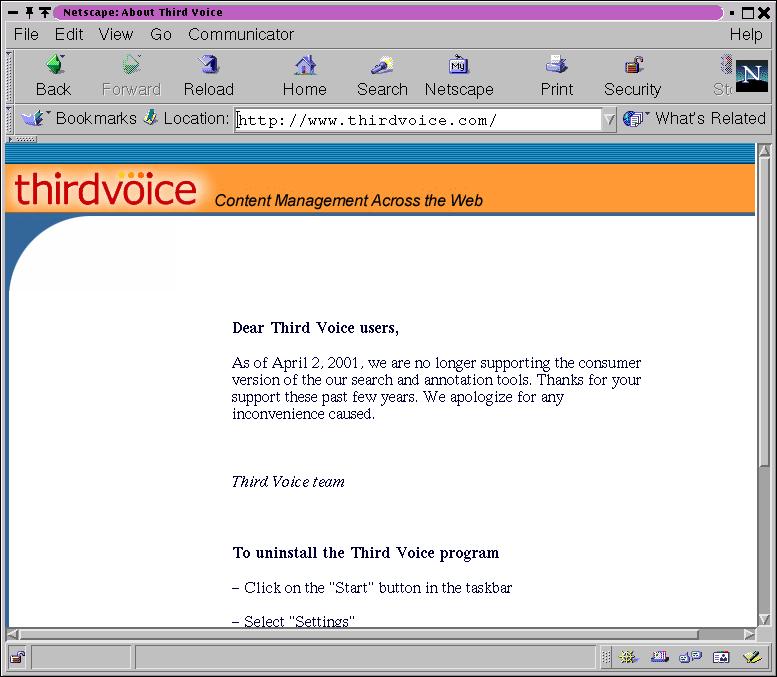Image resolution: width=777 pixels, height=677 pixels.
Task: Open the window menu button in the title bar
Action: (13, 12)
